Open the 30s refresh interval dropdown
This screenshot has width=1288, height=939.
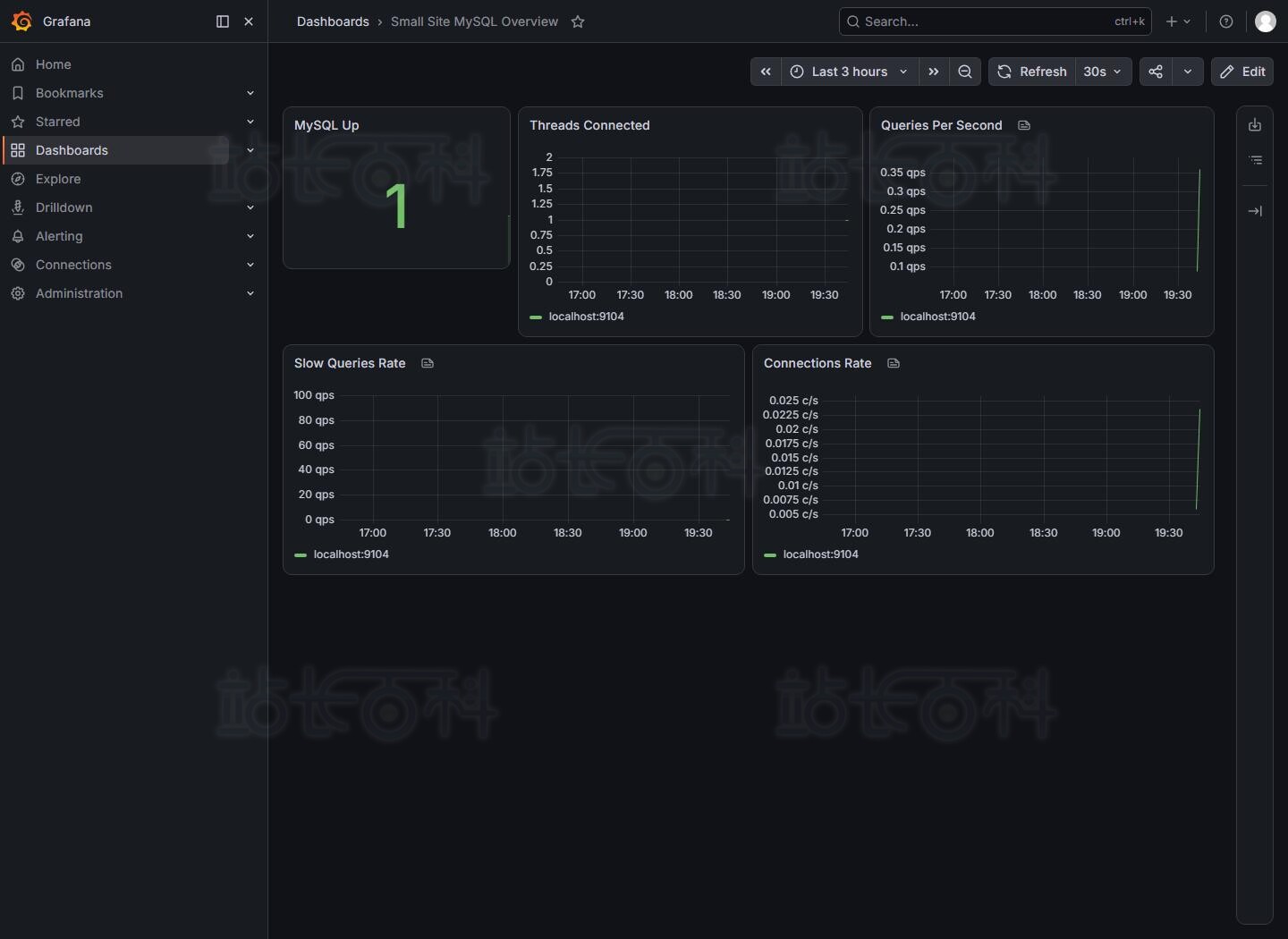[x=1103, y=72]
